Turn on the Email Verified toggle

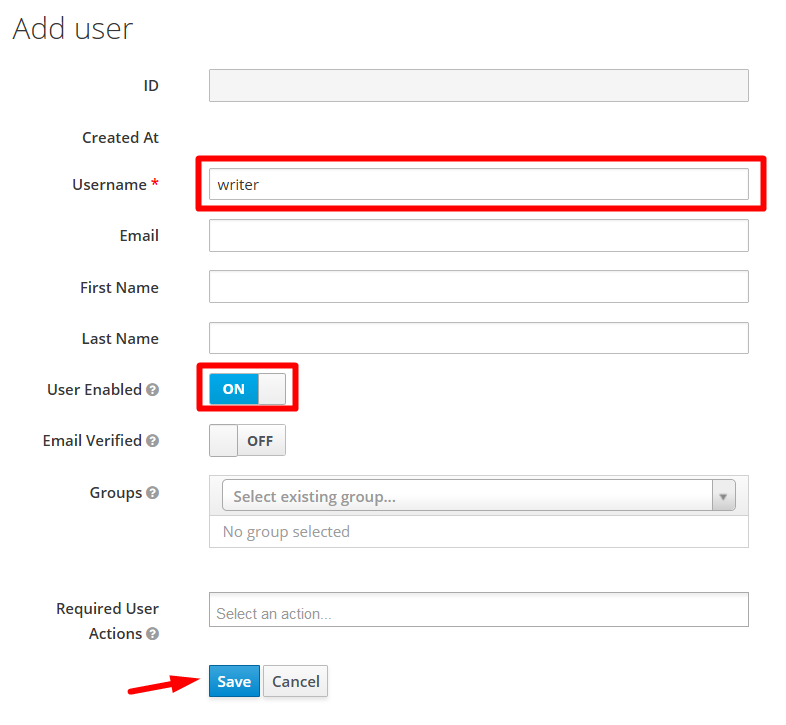(247, 440)
